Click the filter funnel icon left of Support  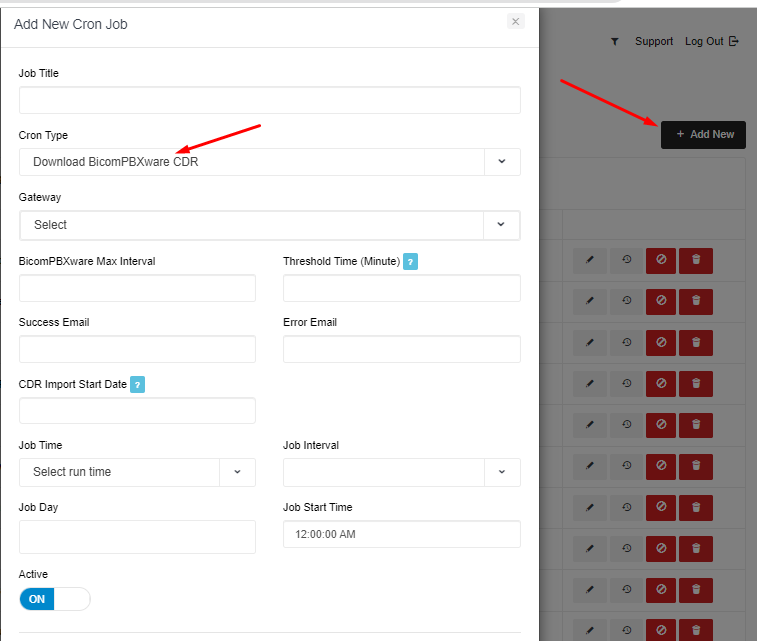click(x=614, y=42)
